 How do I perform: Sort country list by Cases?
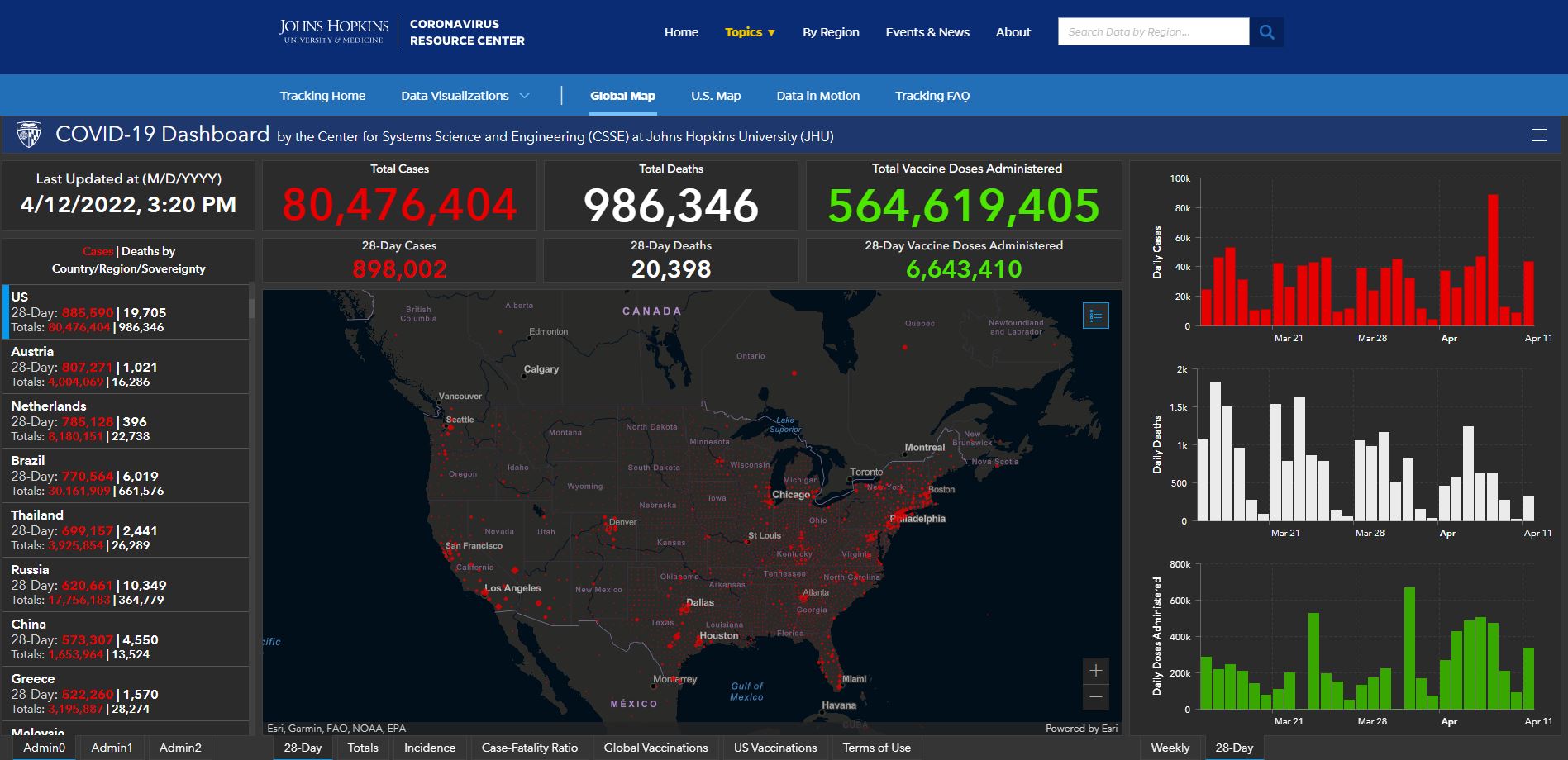tap(98, 251)
